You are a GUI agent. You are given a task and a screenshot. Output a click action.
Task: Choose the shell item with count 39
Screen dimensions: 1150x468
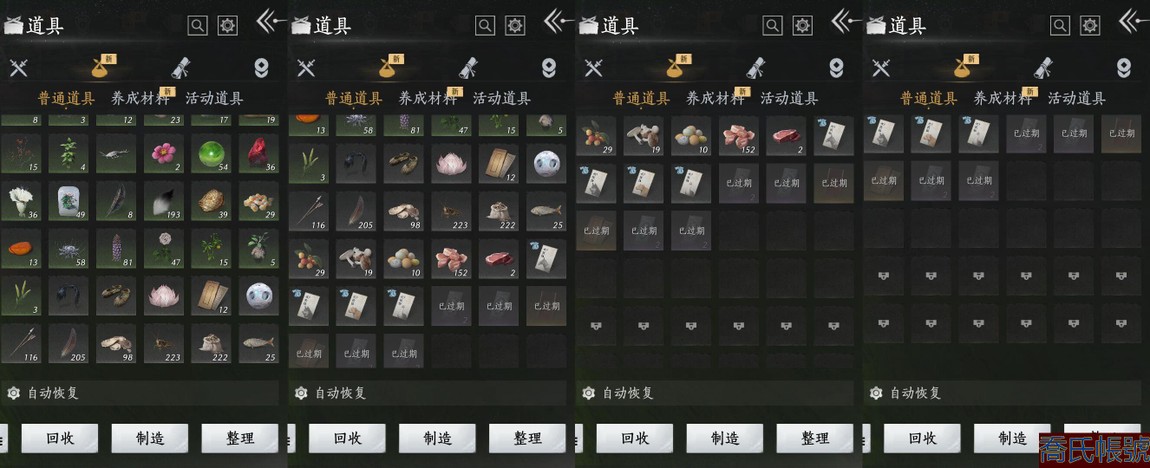click(x=211, y=201)
